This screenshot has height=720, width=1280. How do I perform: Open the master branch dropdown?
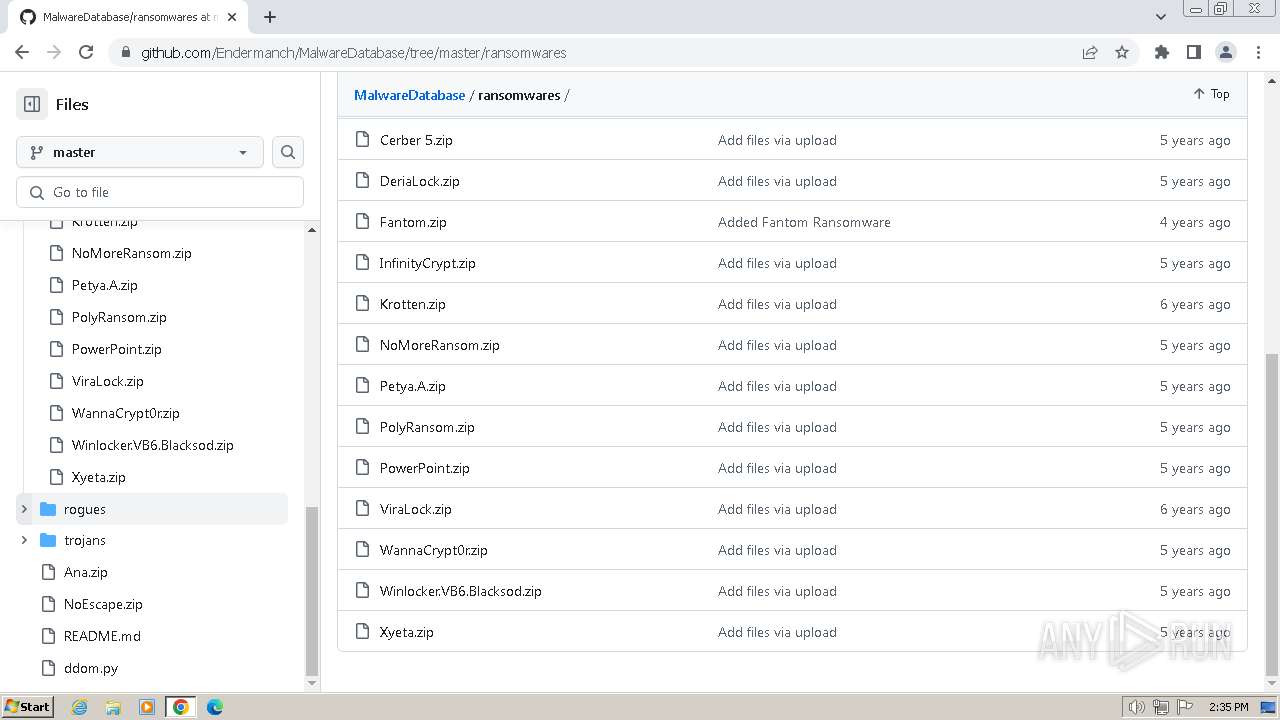(140, 152)
